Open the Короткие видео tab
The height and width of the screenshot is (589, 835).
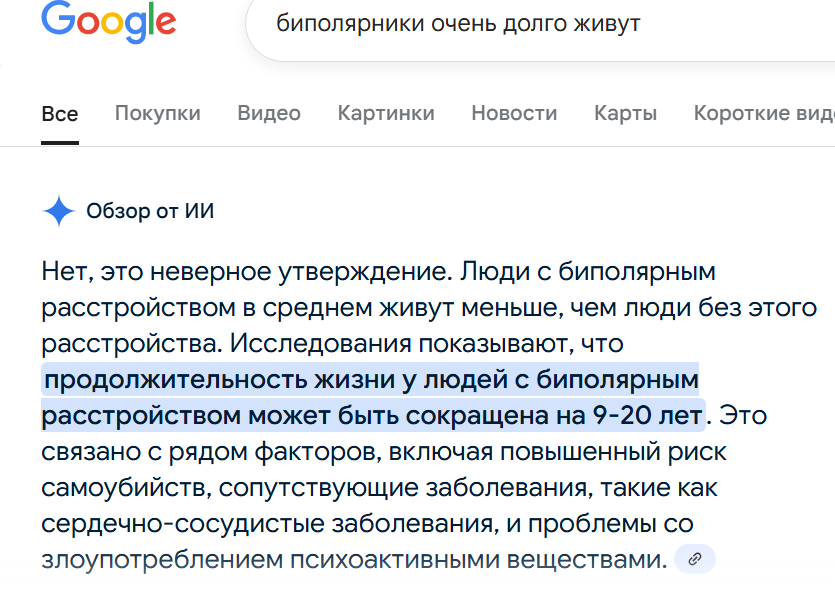764,113
